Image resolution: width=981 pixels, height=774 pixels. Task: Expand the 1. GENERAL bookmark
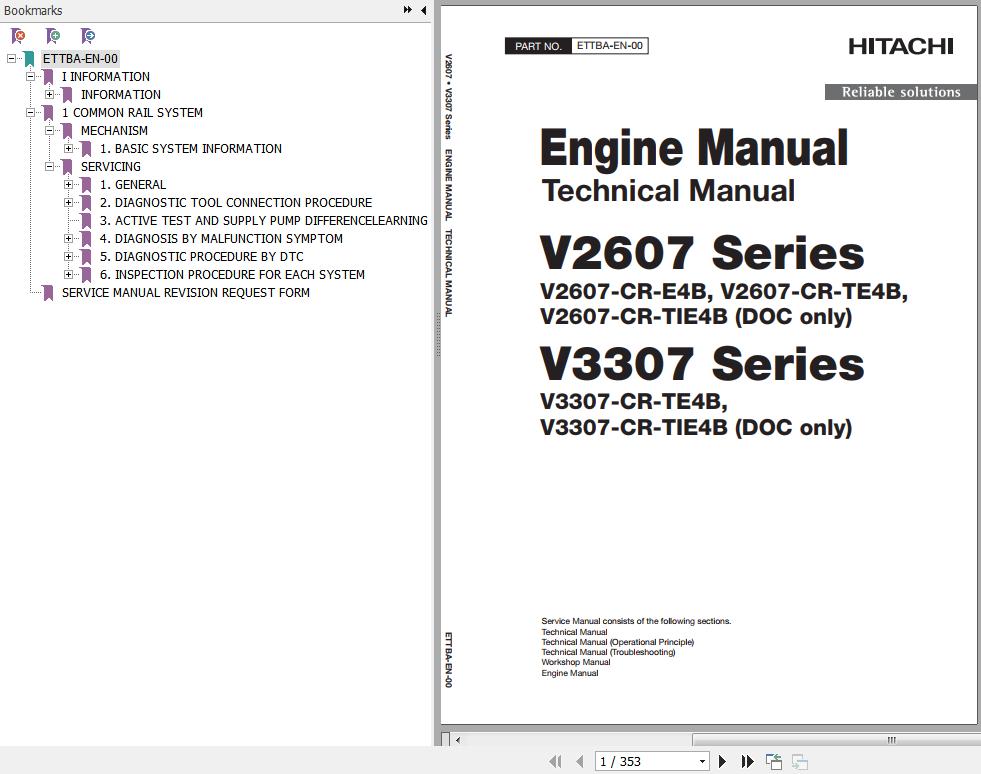[x=69, y=185]
